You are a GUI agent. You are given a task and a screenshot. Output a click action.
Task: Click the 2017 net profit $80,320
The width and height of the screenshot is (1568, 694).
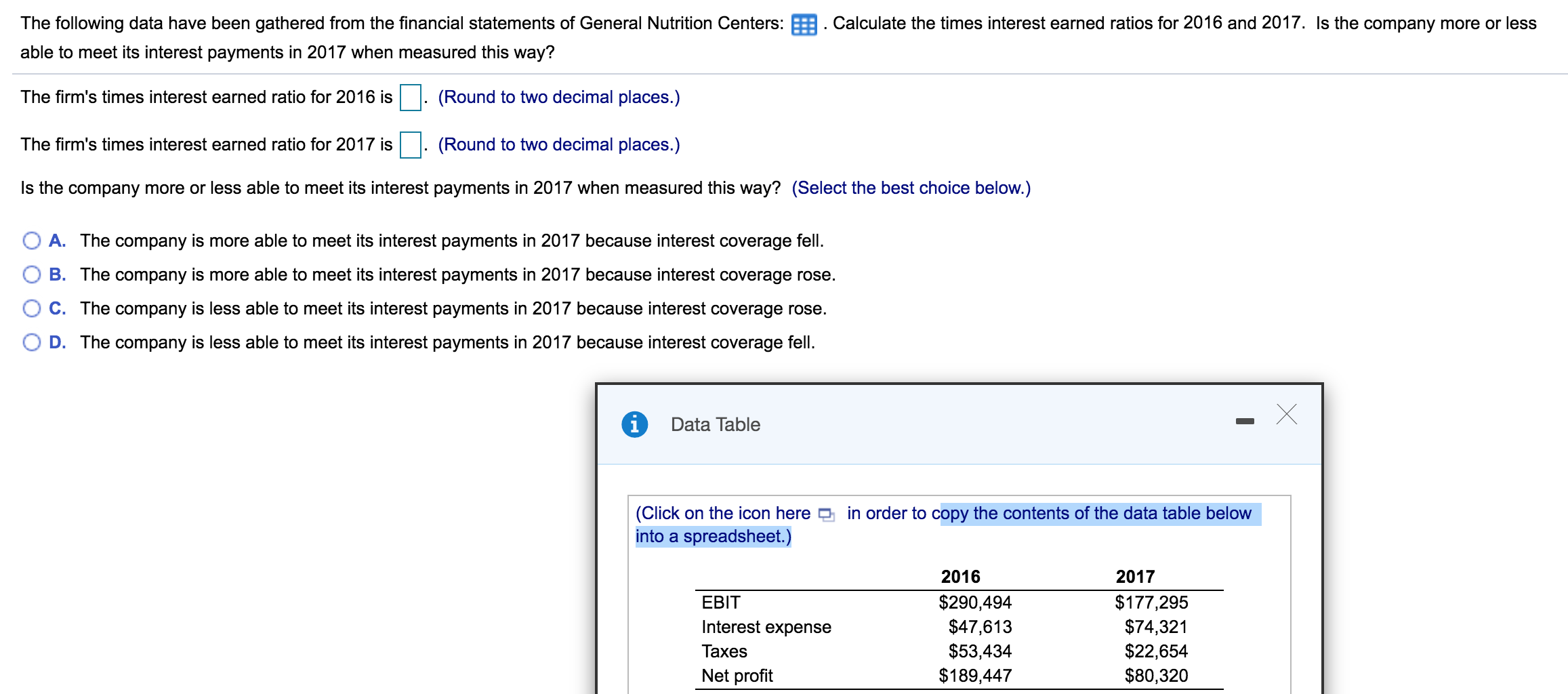(x=1156, y=675)
